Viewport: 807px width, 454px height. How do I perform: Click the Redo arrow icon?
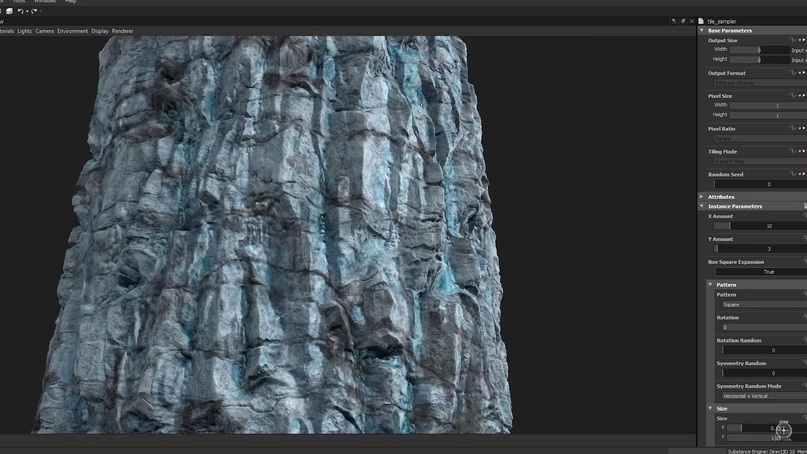coord(34,11)
